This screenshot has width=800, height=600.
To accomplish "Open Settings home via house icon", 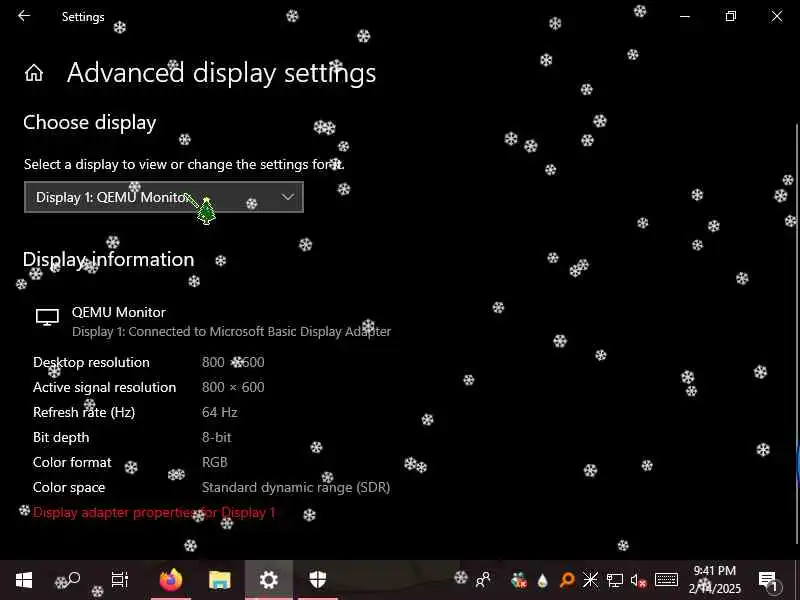I will click(34, 73).
